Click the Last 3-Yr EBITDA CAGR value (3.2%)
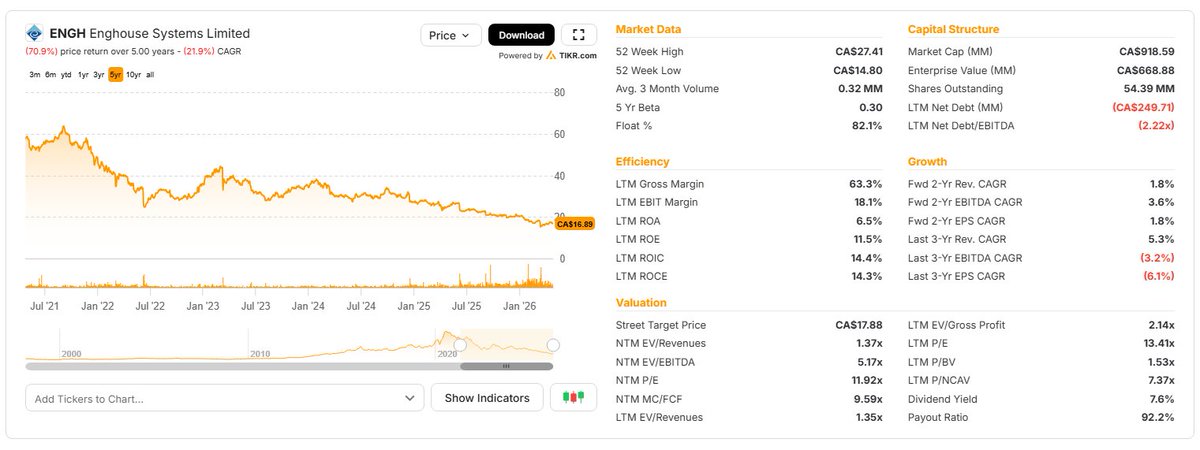The image size is (1200, 450). point(1158,258)
